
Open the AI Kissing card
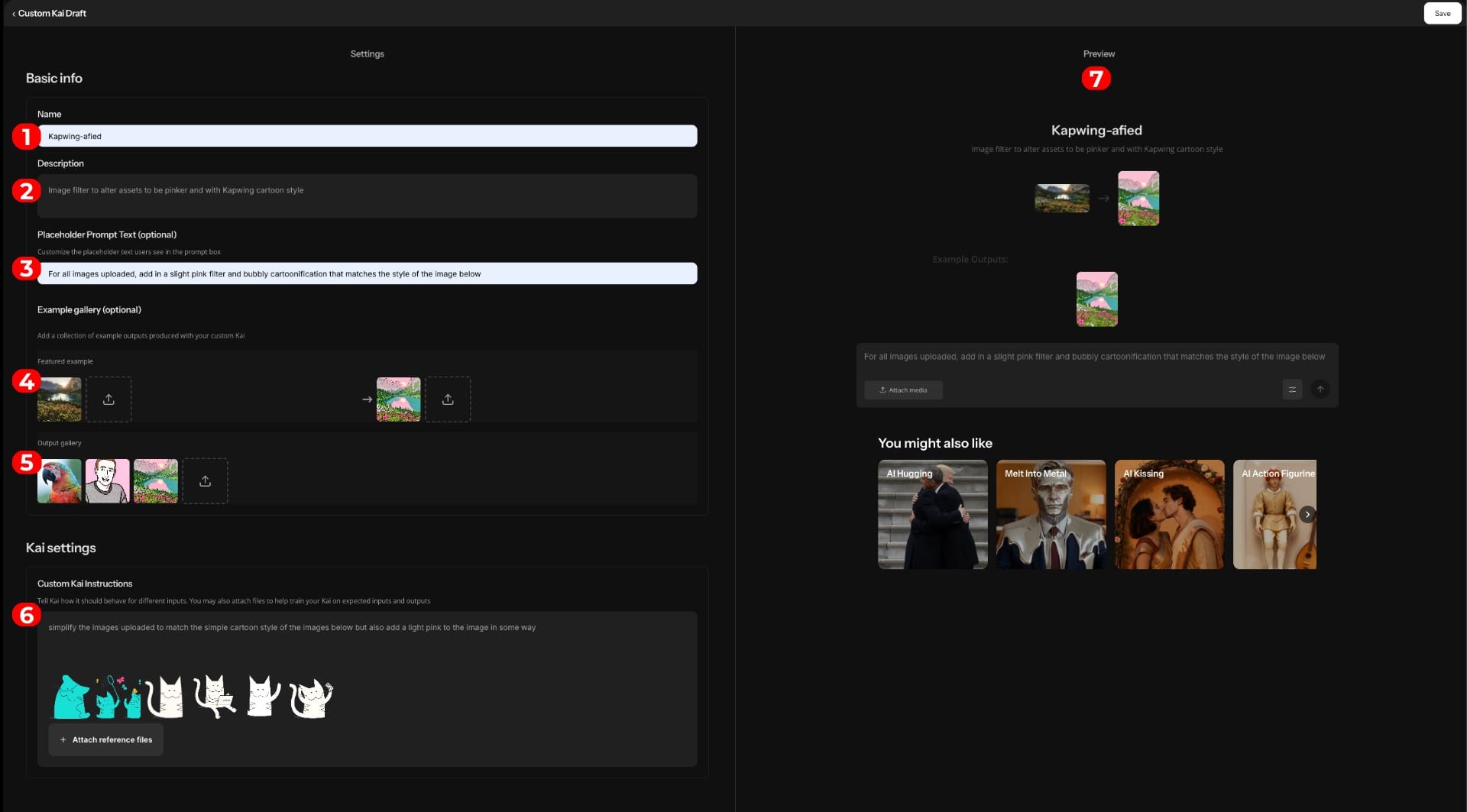(x=1169, y=514)
